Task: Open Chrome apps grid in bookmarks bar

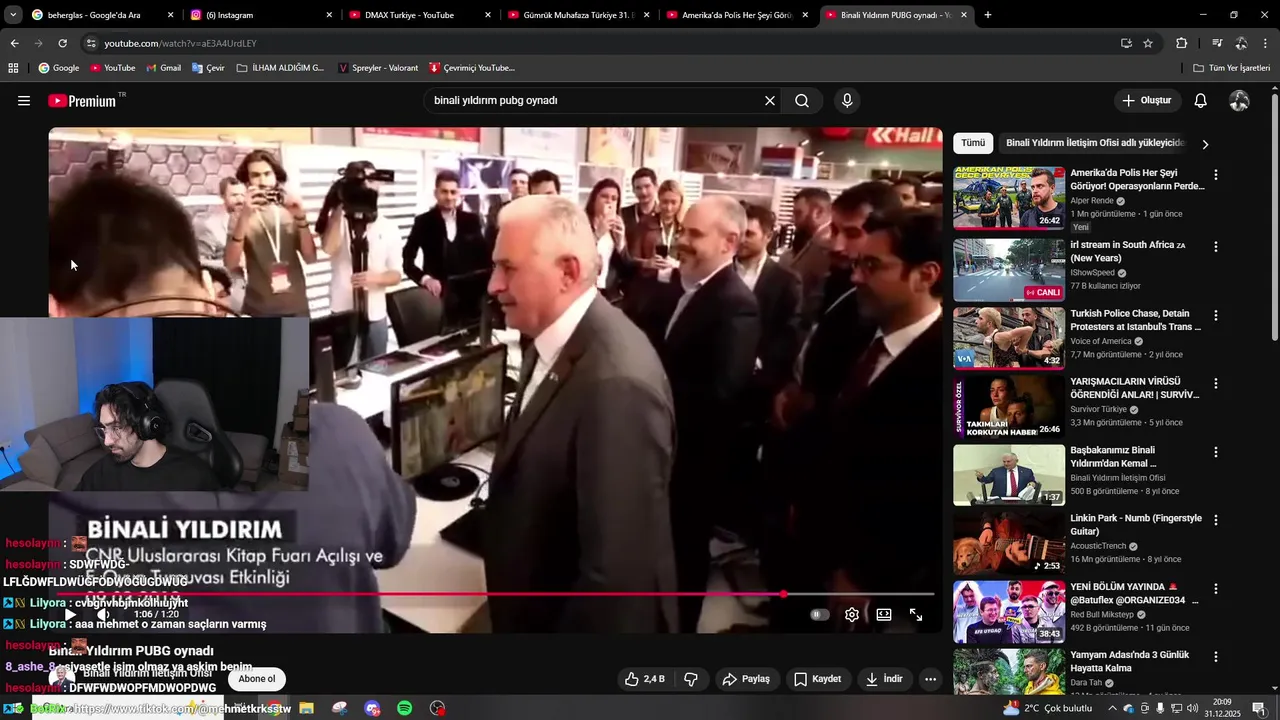Action: 13,68
